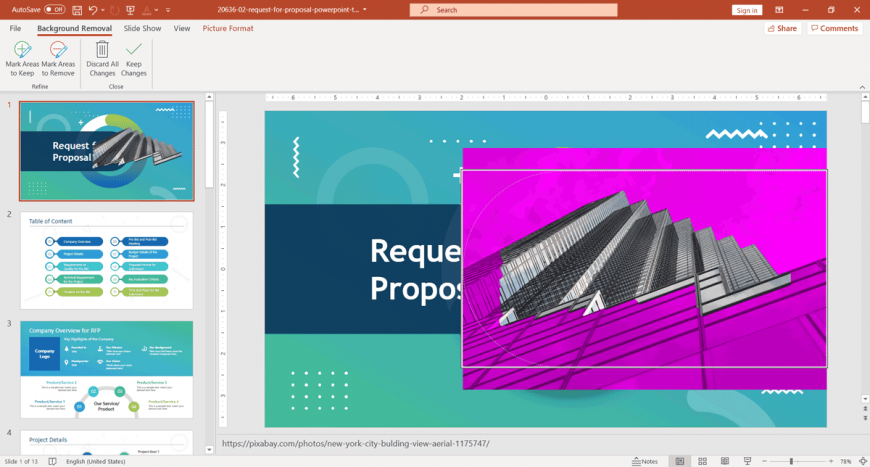Select Mark Areas to Keep tool

point(22,58)
